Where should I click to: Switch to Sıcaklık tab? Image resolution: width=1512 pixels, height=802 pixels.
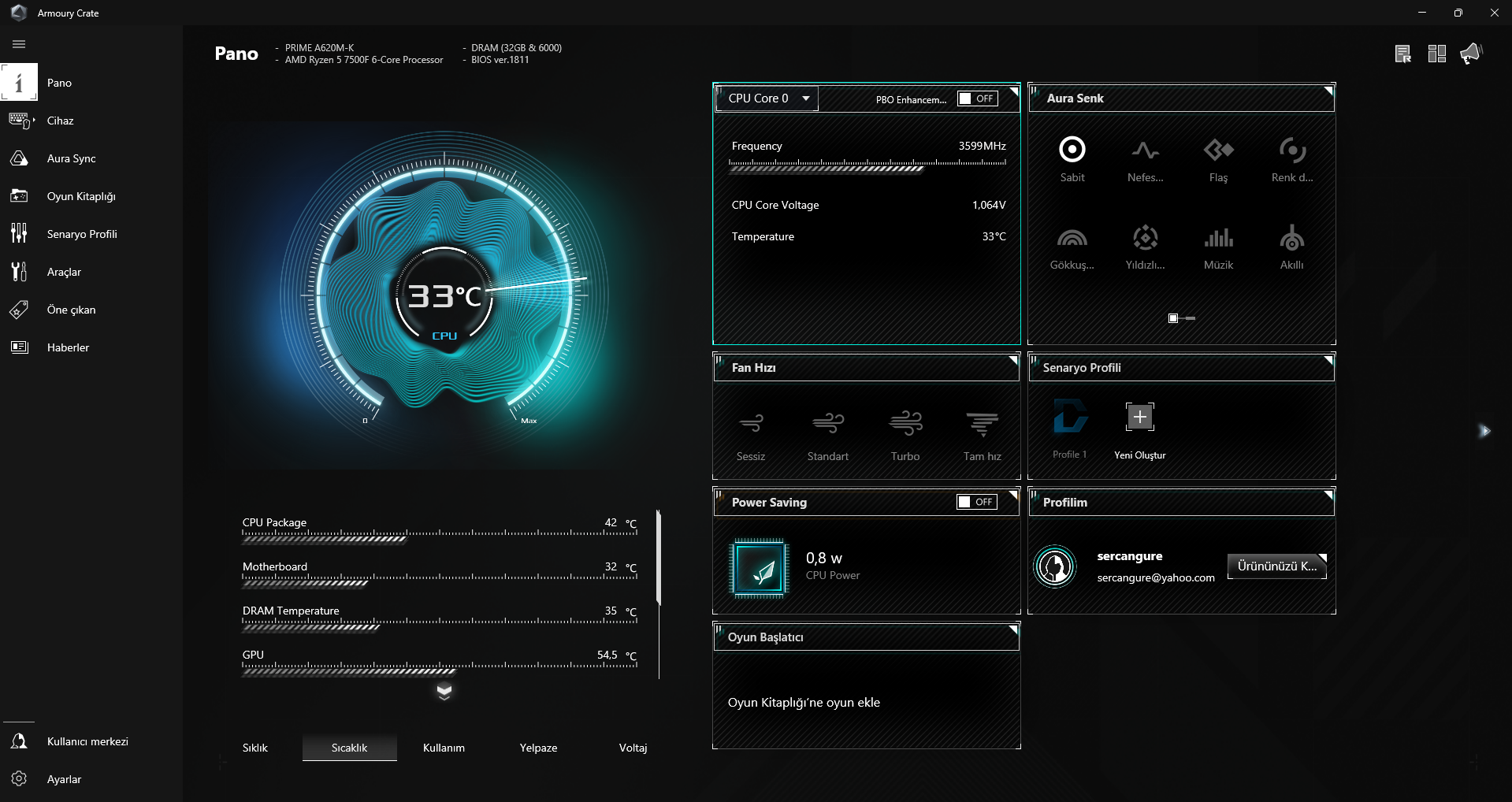(x=350, y=748)
